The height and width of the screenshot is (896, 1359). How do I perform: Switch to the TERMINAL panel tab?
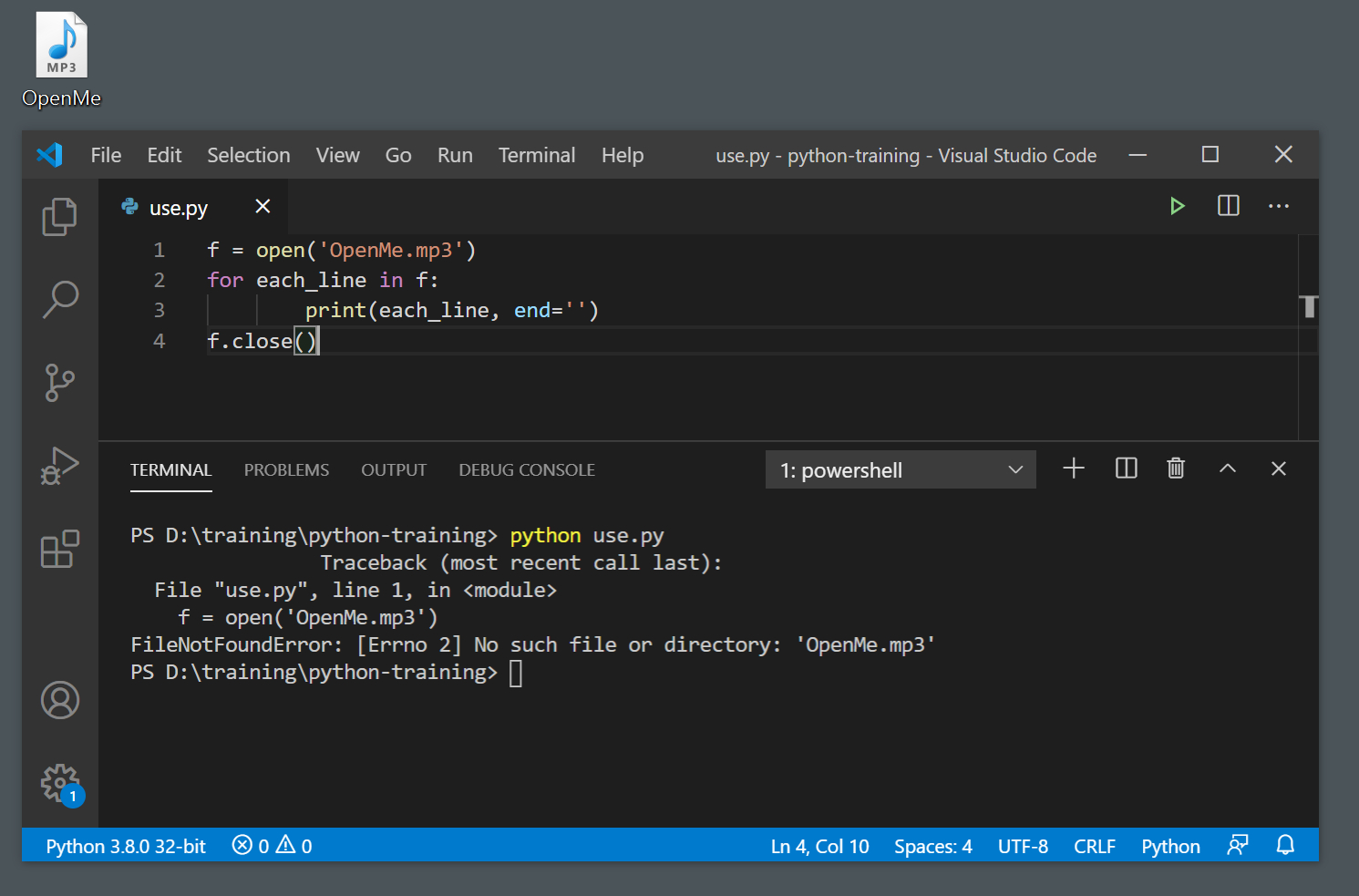[x=170, y=470]
